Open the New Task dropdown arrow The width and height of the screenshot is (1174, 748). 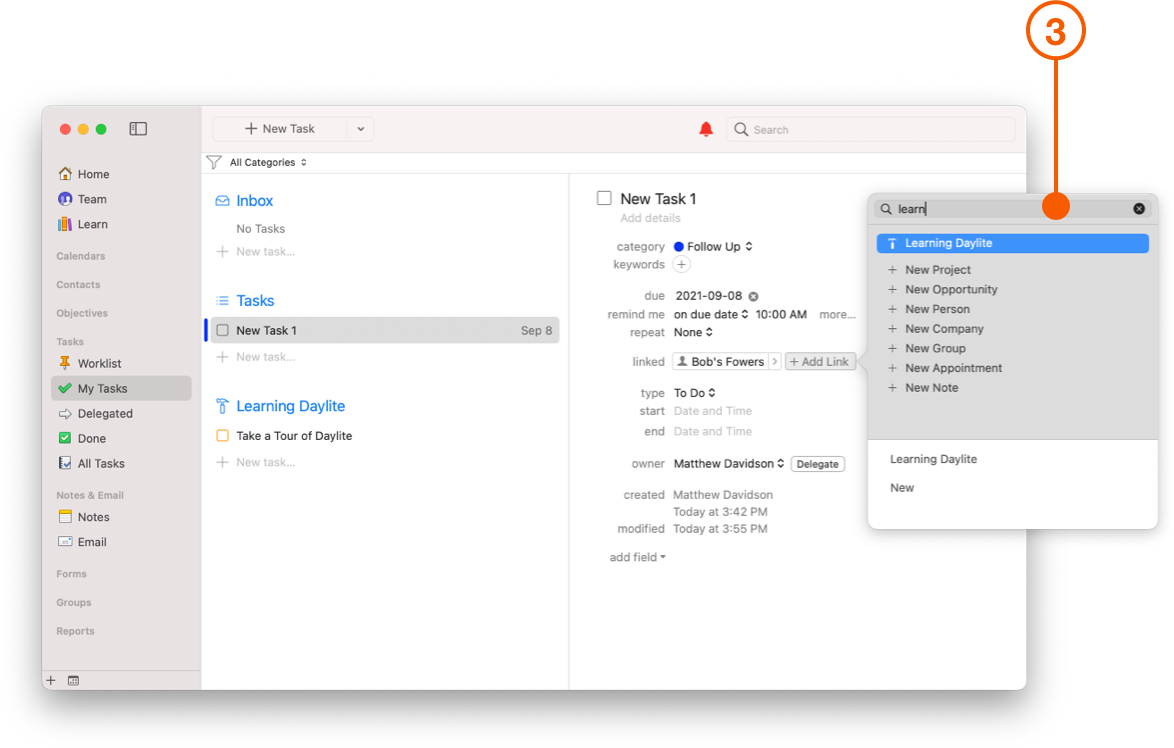360,128
